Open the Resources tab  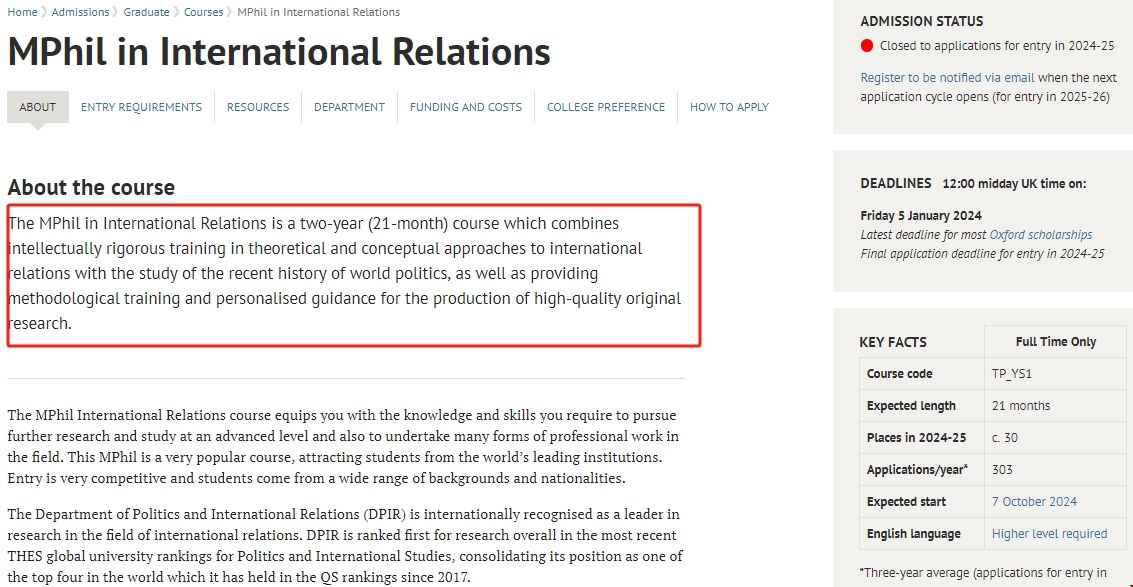pyautogui.click(x=258, y=107)
